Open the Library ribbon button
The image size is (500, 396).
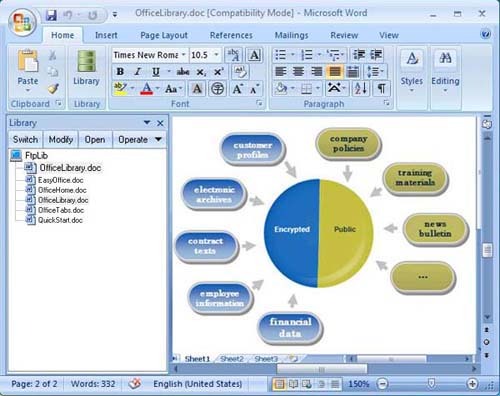[86, 68]
